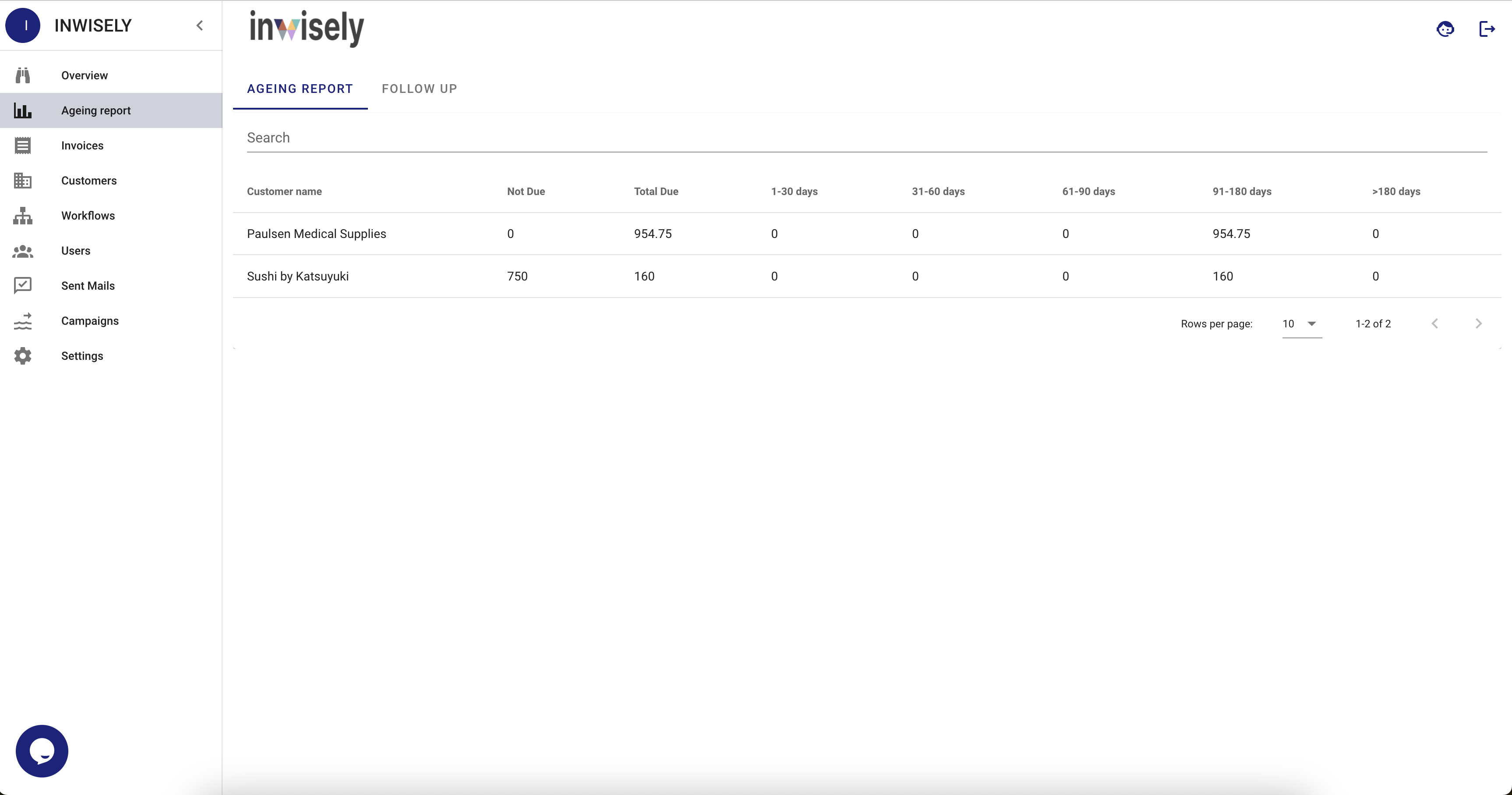Switch to the Follow Up tab

click(419, 89)
